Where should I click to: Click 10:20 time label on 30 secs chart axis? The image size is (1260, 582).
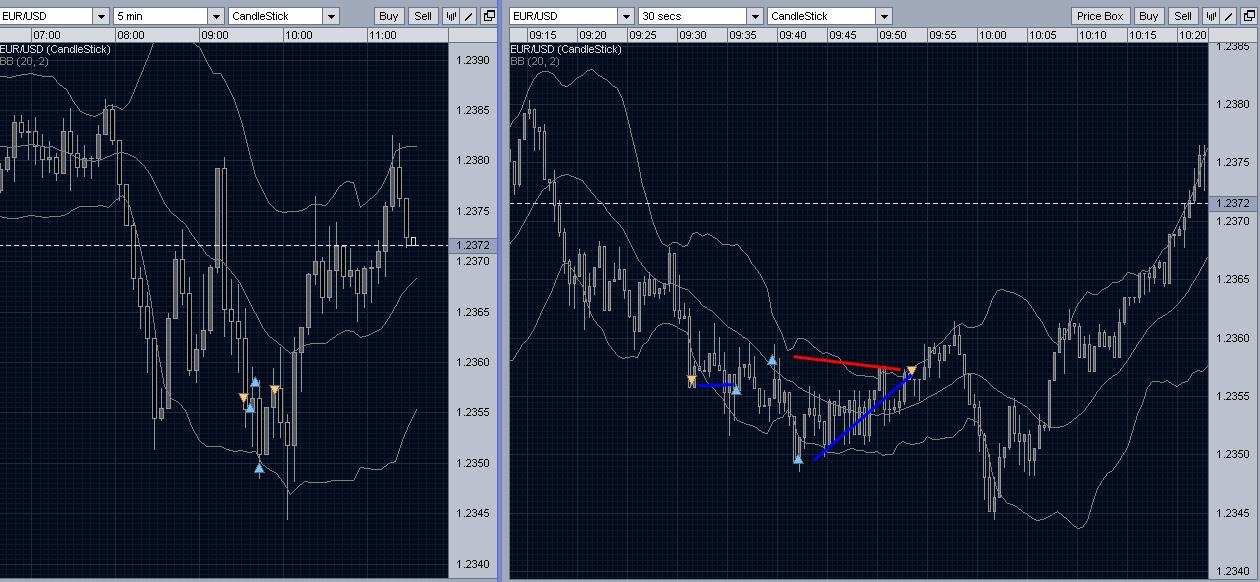(x=1192, y=35)
